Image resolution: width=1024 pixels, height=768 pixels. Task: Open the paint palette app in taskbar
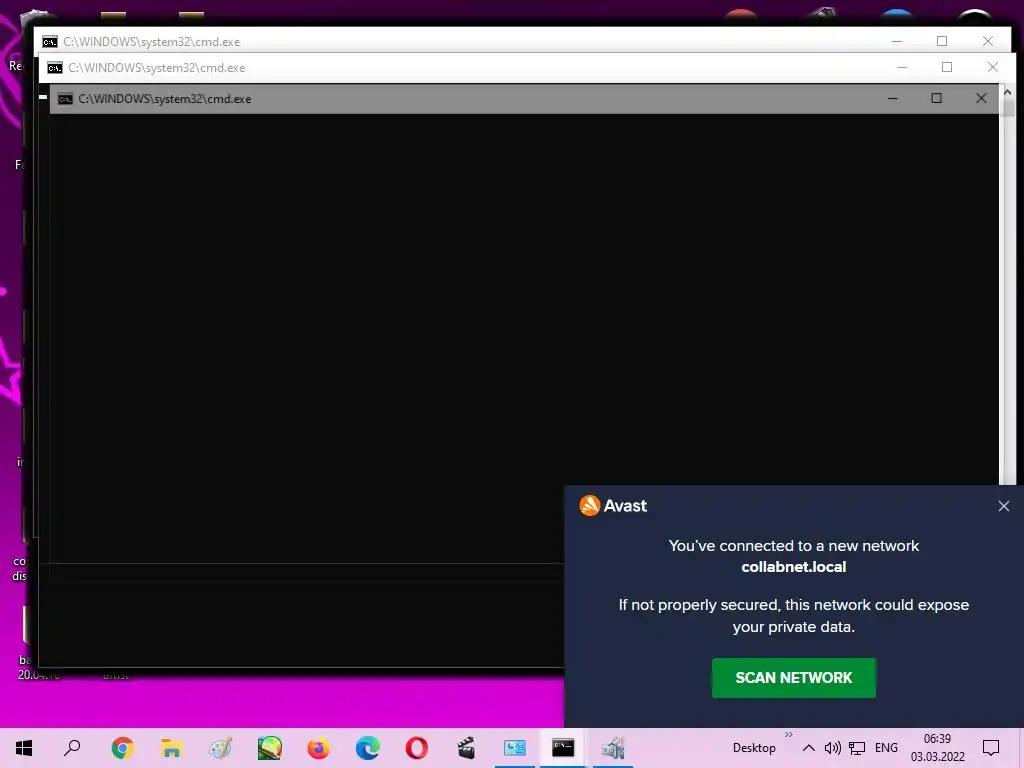(220, 748)
